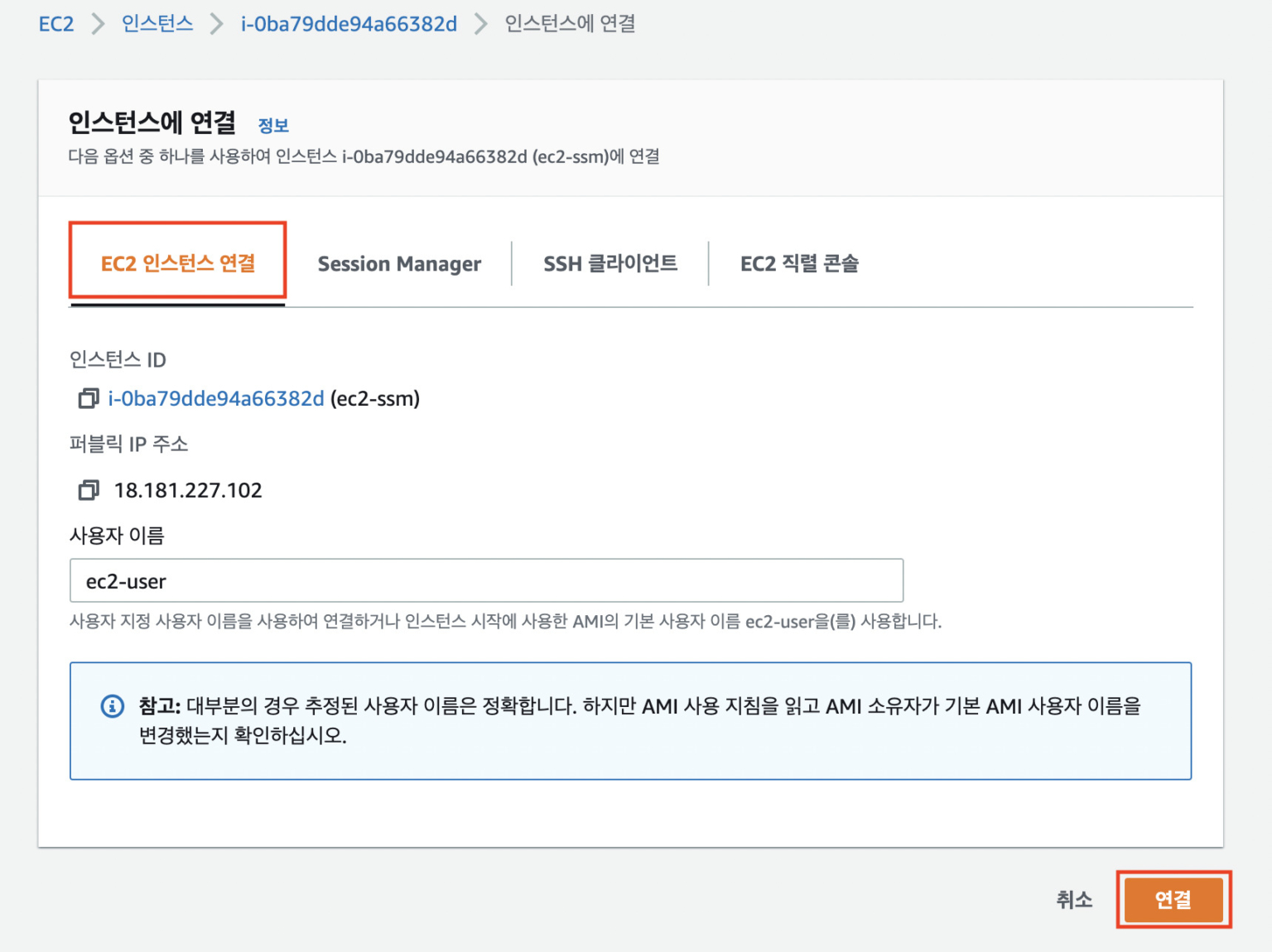Image resolution: width=1272 pixels, height=952 pixels.
Task: Copy the instance ID i-0ba79dde94a66382d
Action: (x=87, y=398)
